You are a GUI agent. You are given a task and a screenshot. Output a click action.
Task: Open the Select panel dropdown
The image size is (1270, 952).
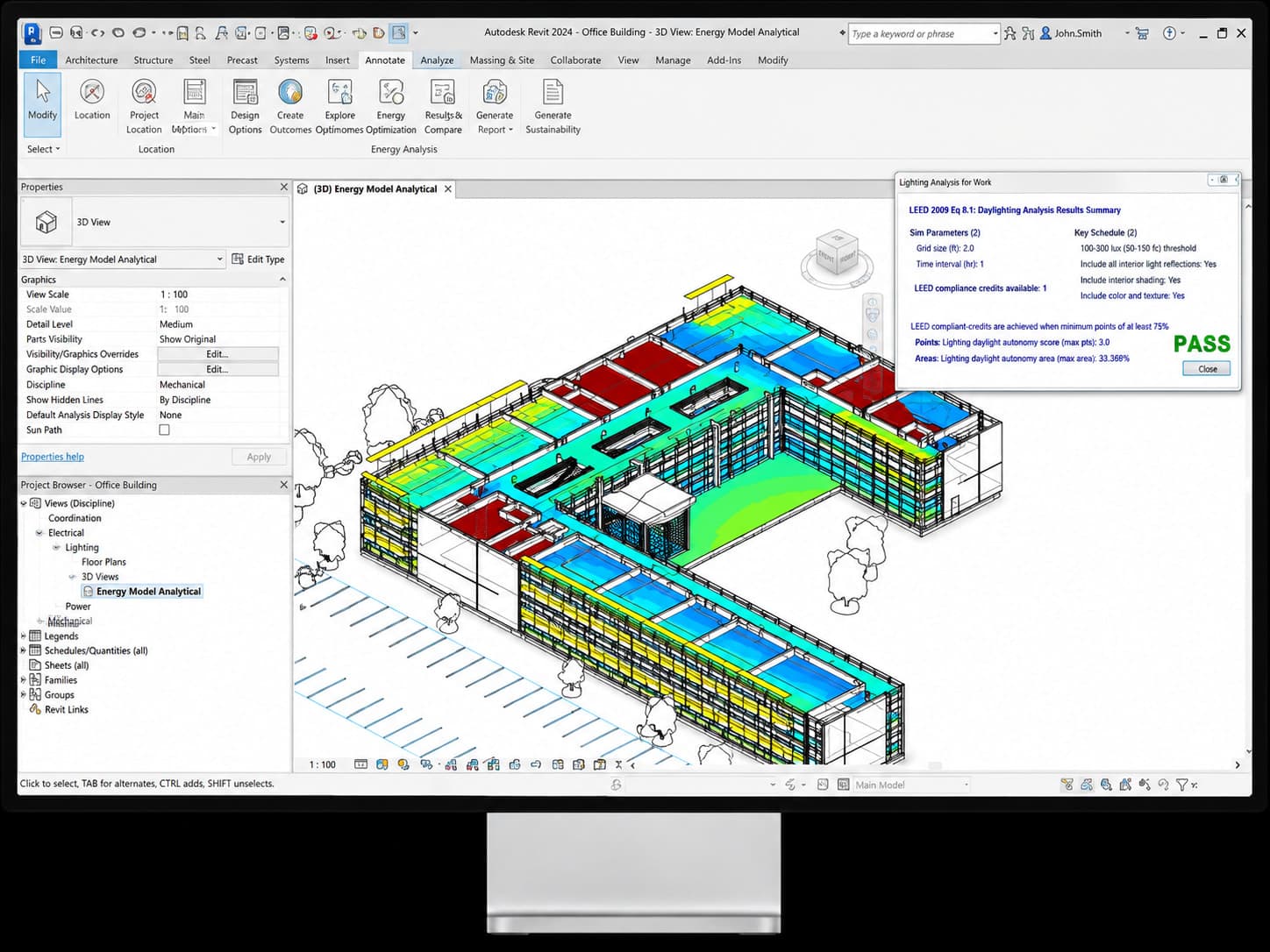[x=43, y=150]
